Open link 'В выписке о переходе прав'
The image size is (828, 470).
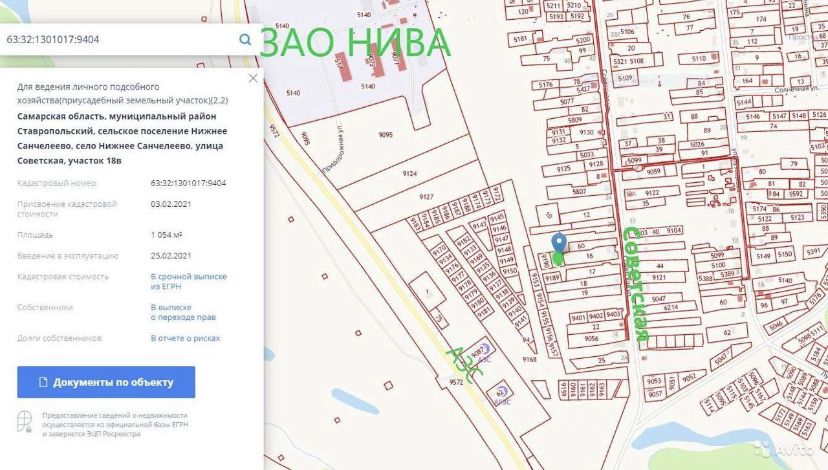click(183, 312)
